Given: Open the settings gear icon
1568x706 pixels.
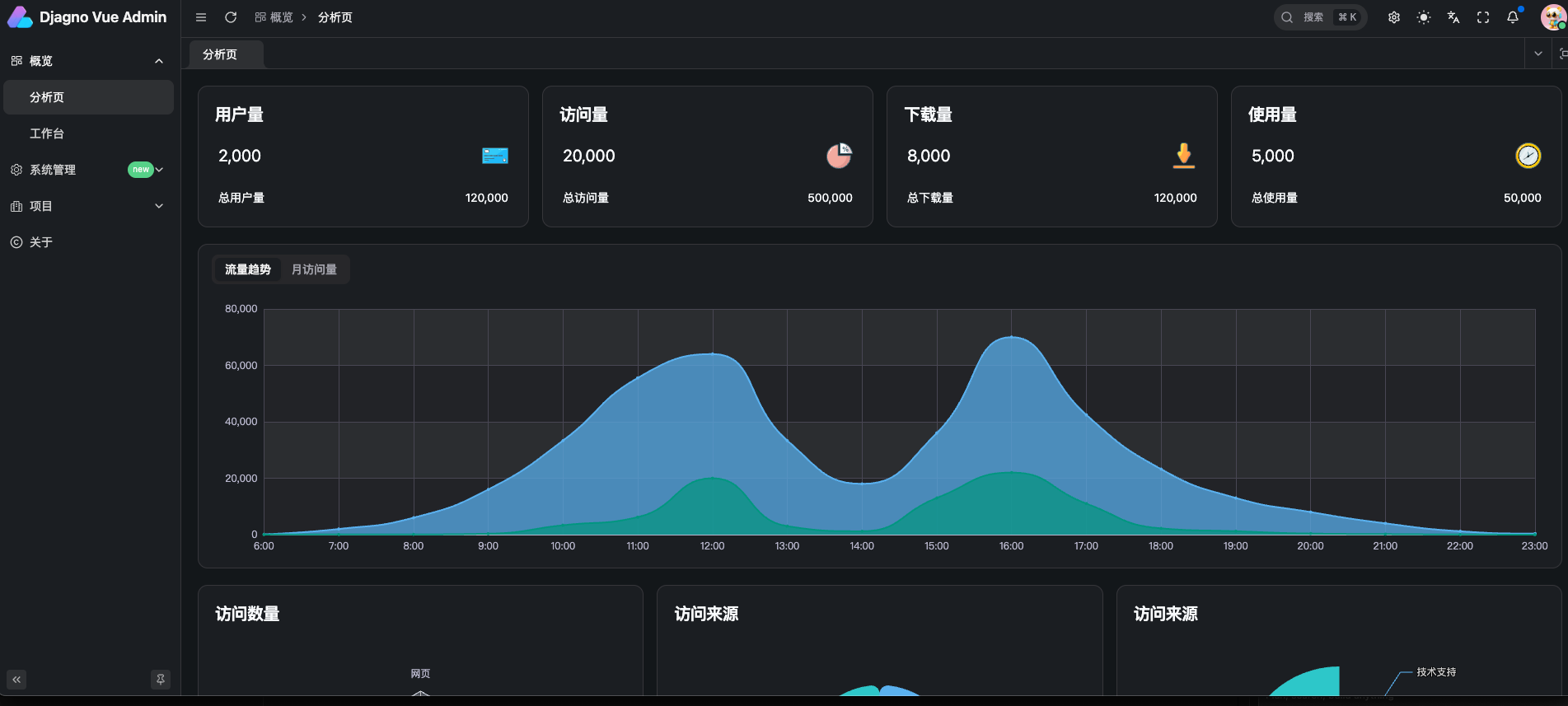Looking at the screenshot, I should coord(1393,17).
